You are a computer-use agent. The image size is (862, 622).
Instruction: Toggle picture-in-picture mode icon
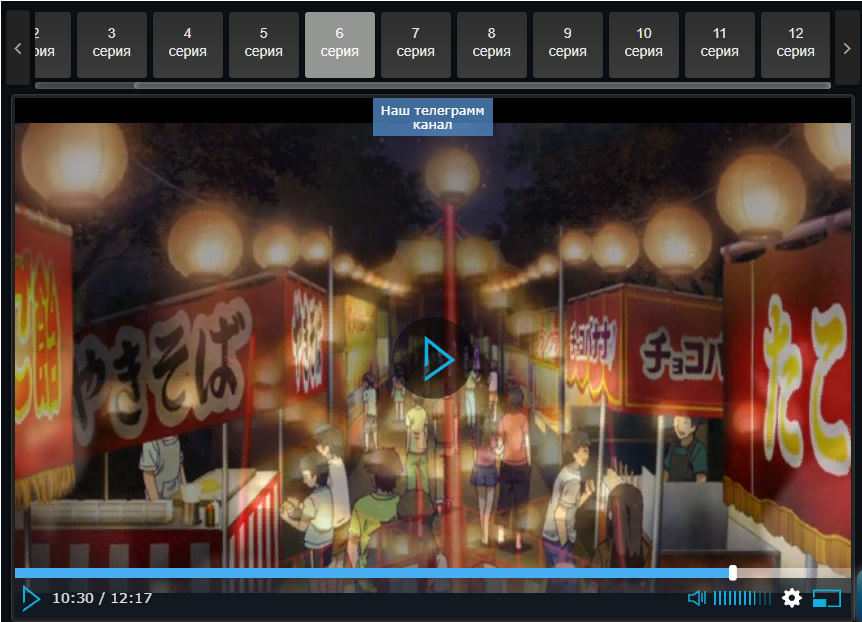827,598
